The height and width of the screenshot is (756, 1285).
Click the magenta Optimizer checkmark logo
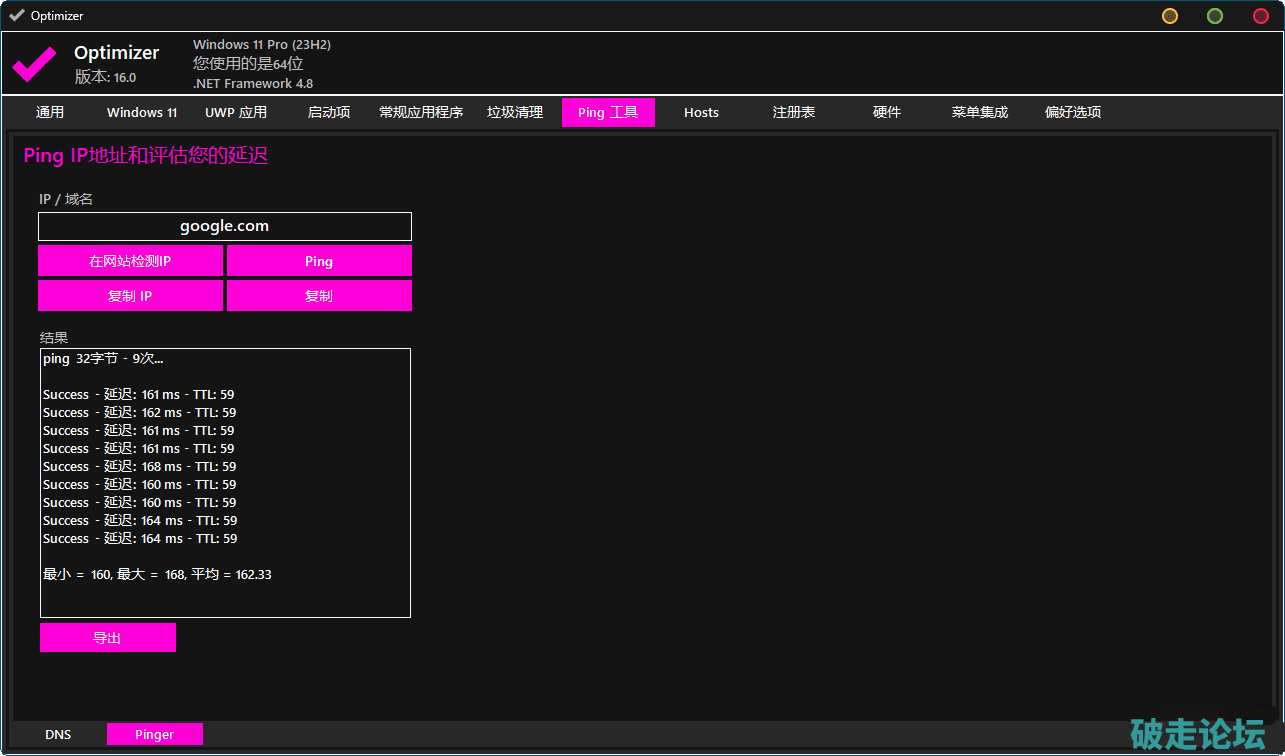point(34,65)
